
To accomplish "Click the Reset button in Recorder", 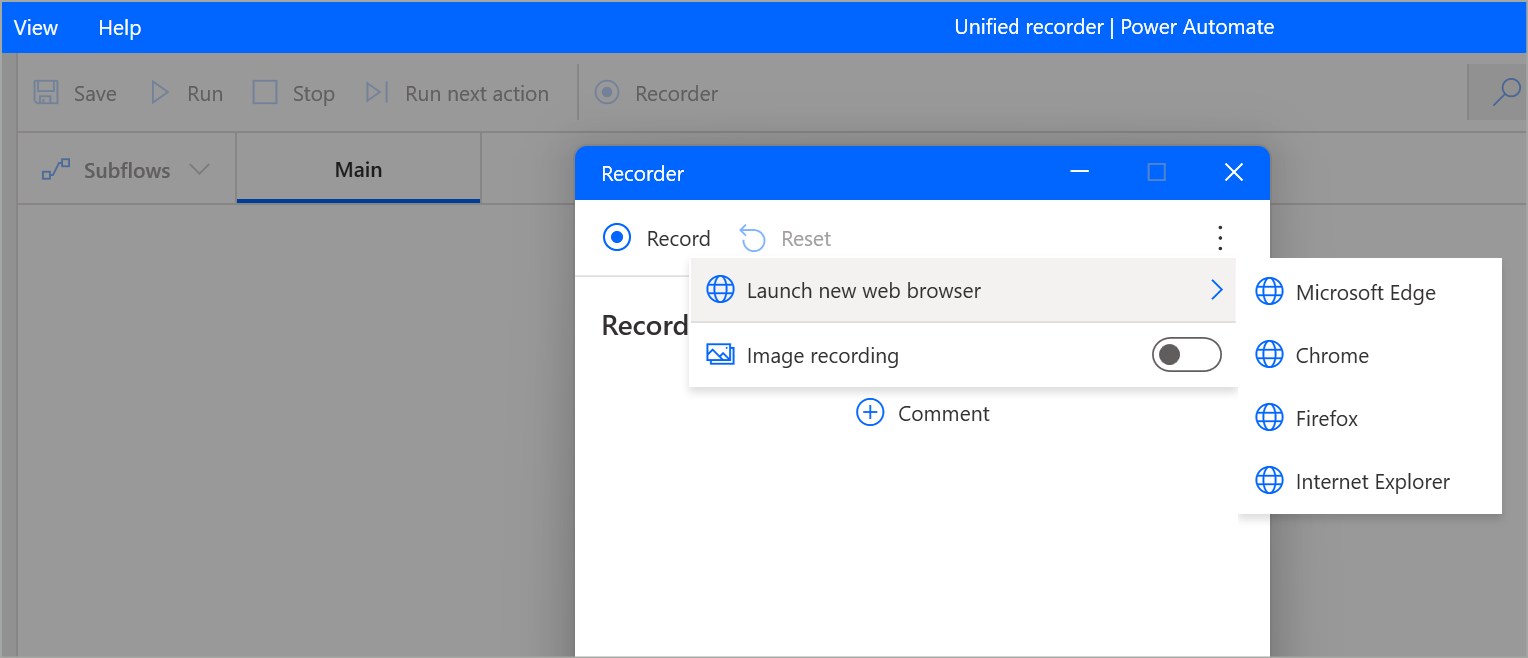I will click(x=785, y=238).
